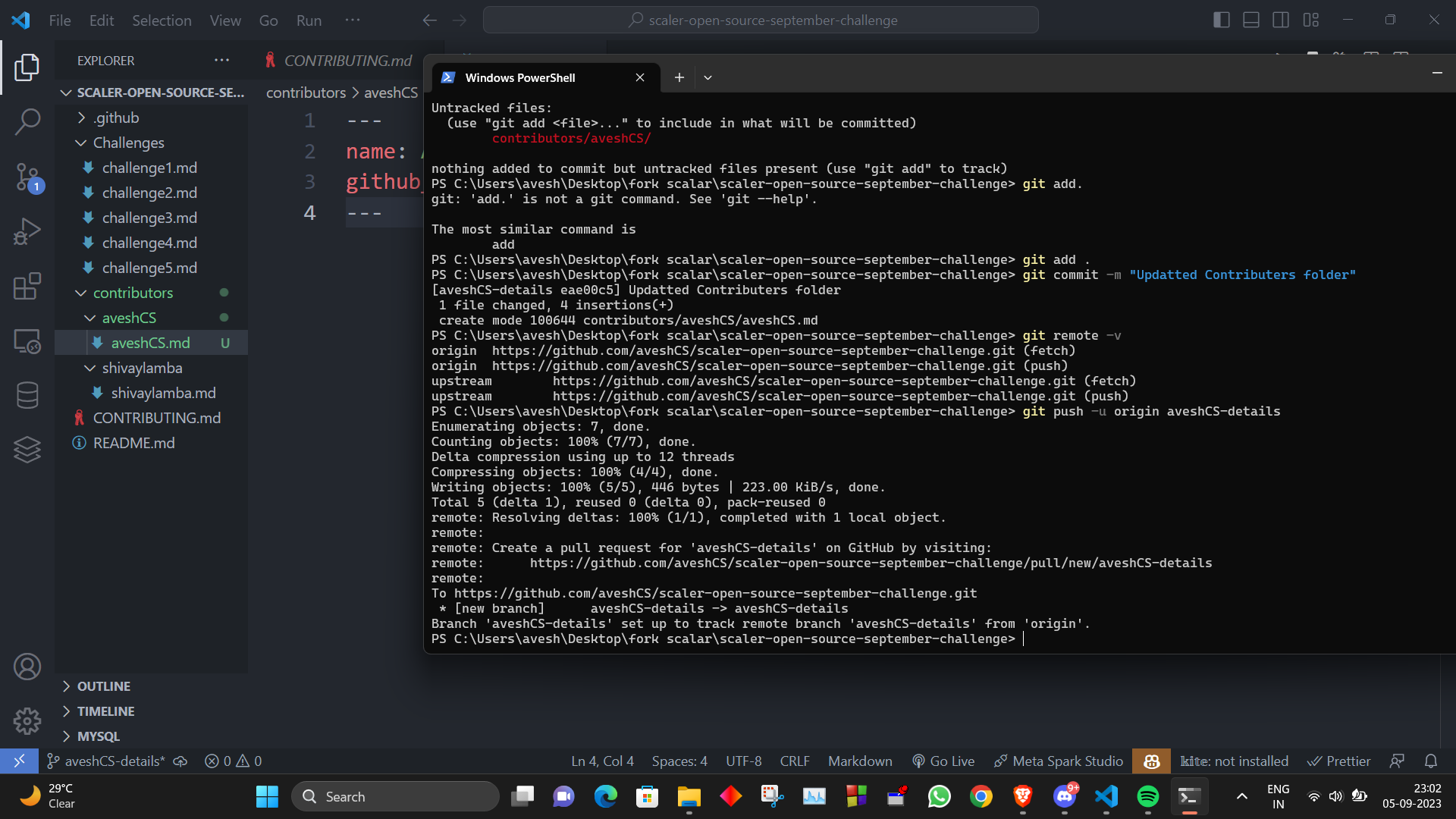
Task: Open notifications via the bell icon
Action: 1432,761
